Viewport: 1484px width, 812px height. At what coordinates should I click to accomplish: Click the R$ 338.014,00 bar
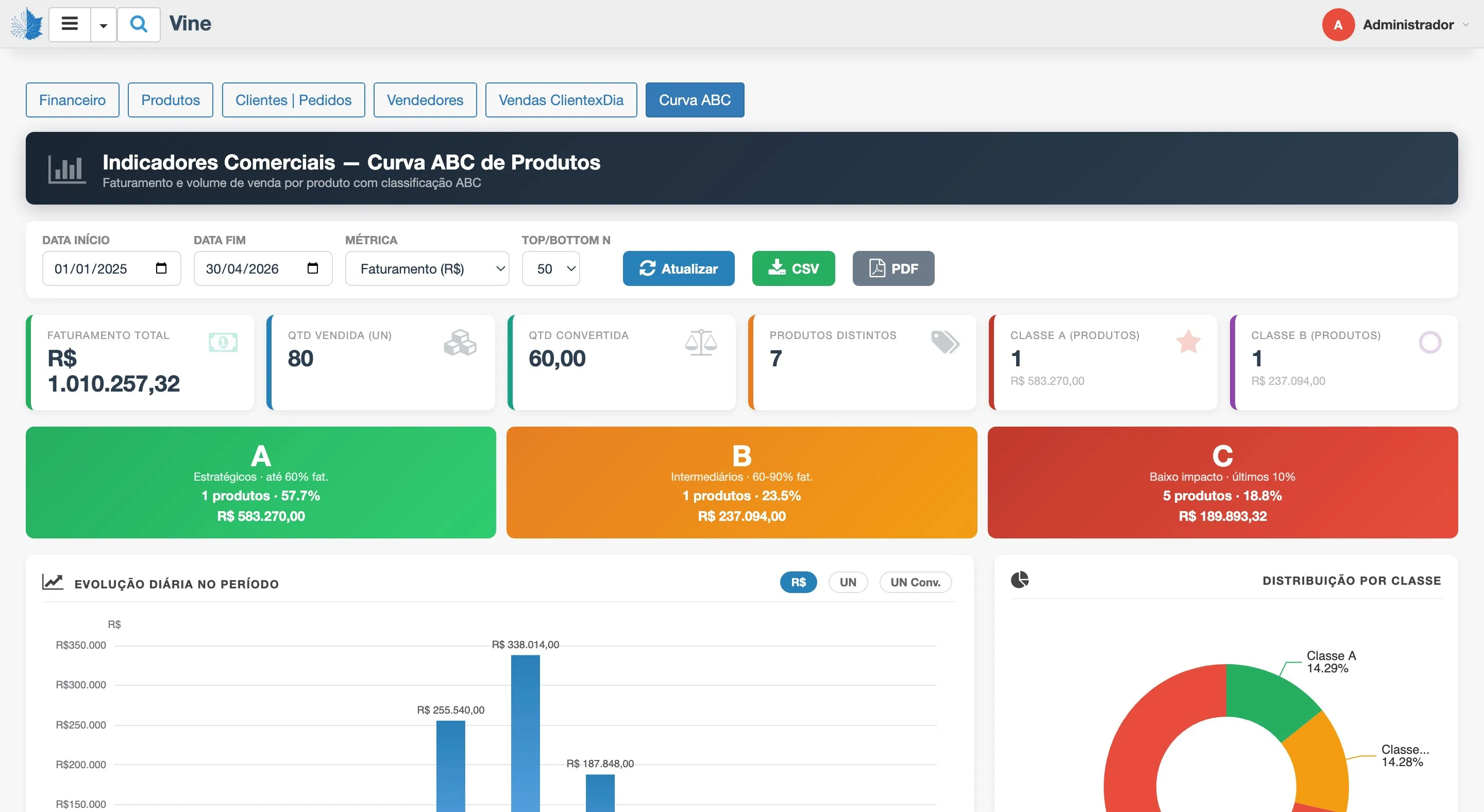point(526,734)
